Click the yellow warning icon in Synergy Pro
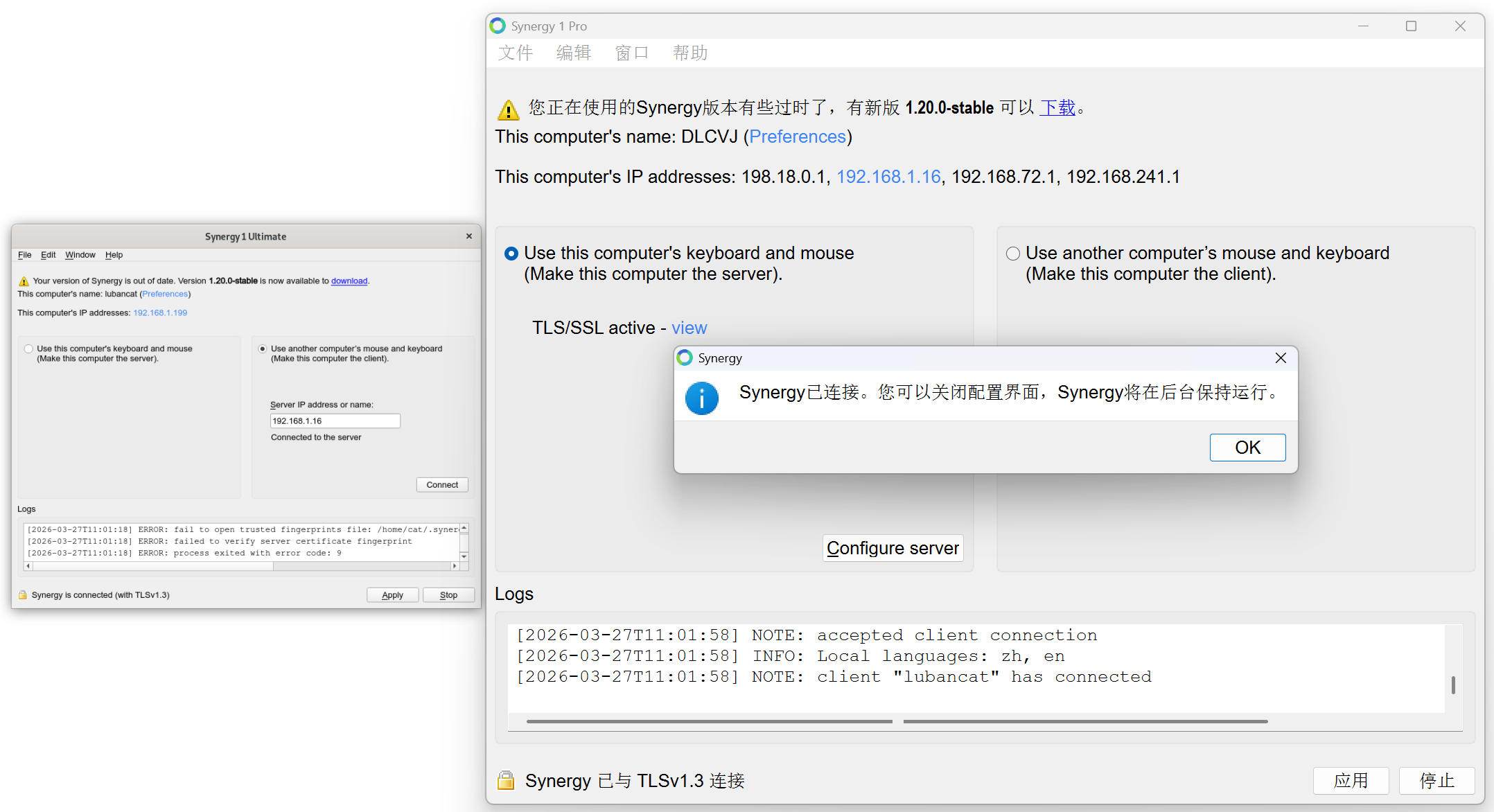Viewport: 1494px width, 812px height. point(508,109)
